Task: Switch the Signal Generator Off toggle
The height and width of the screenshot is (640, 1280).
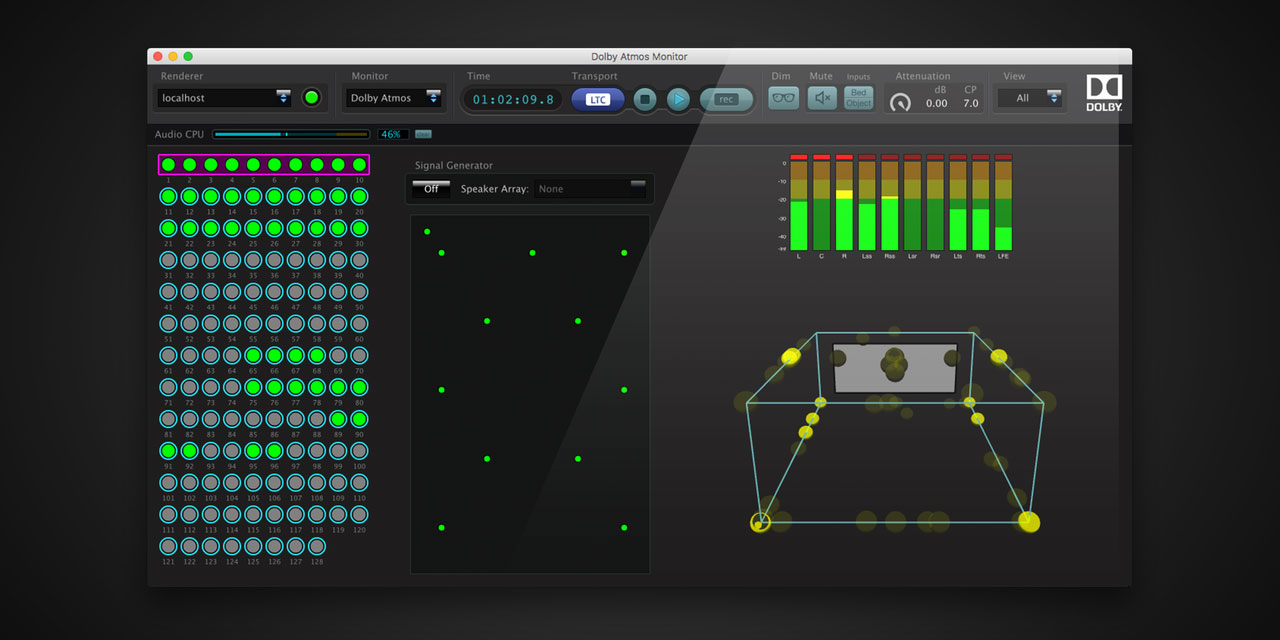Action: [431, 188]
